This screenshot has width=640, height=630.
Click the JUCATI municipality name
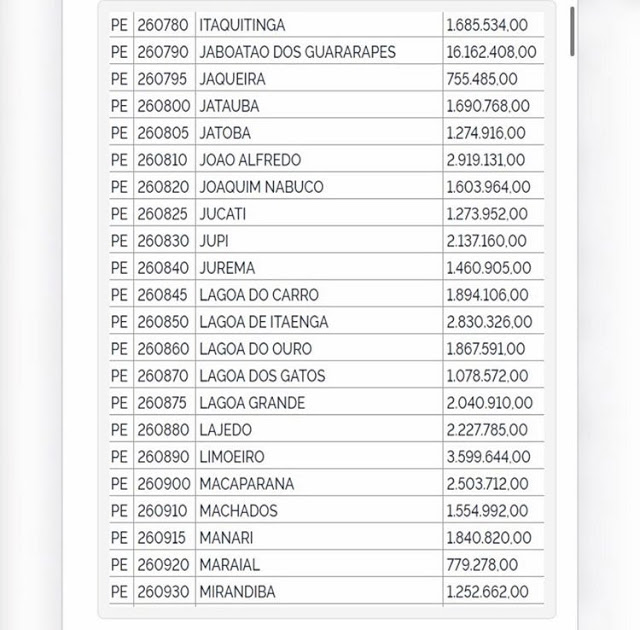223,213
